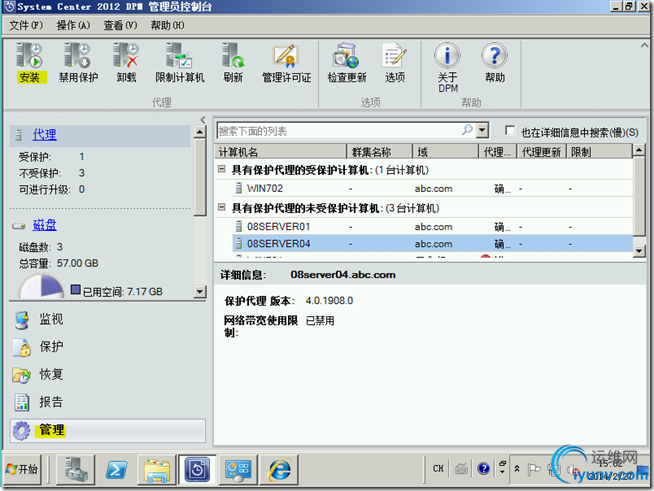Viewport: 654px width, 491px height.
Task: Click the search list input field
Action: [339, 131]
